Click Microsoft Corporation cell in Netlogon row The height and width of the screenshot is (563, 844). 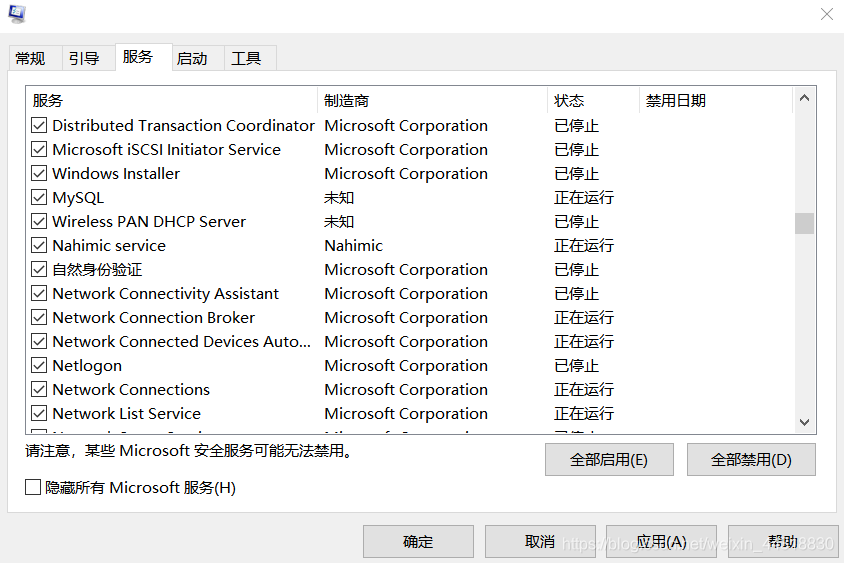click(406, 365)
